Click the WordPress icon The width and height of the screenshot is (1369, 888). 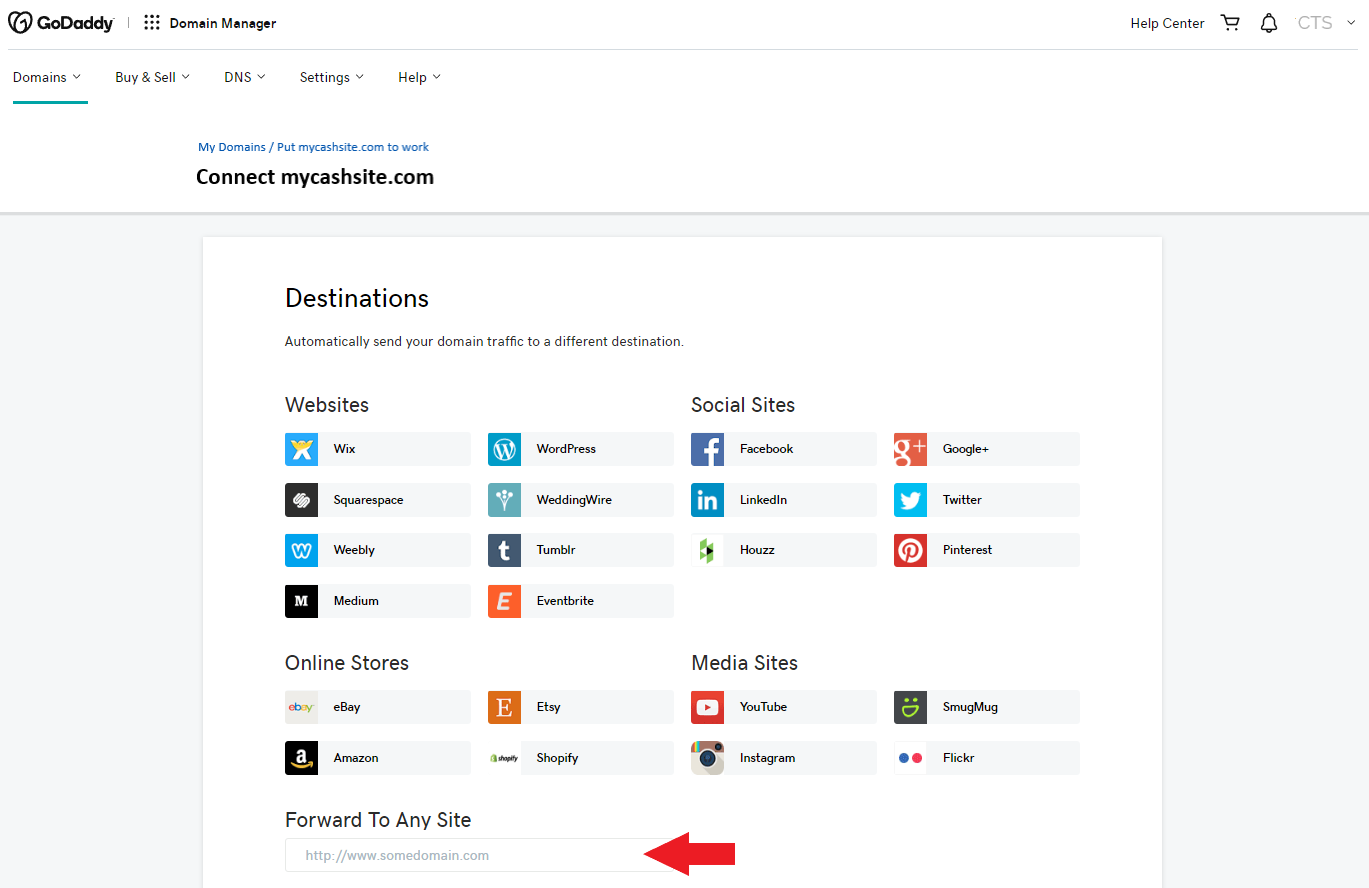pos(504,449)
